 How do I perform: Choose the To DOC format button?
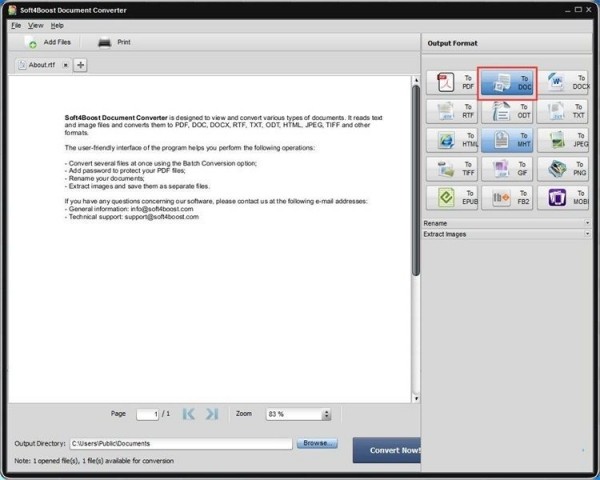507,82
